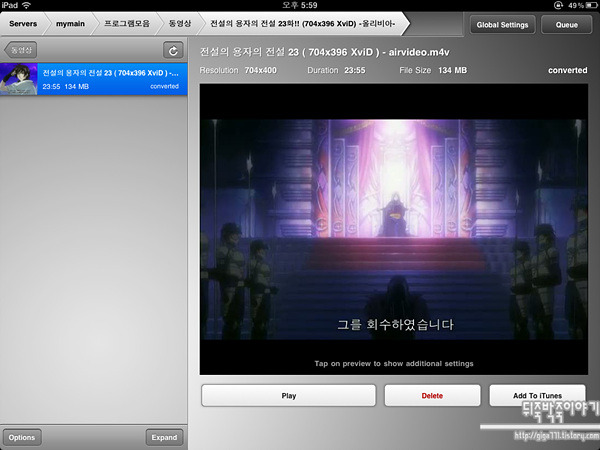Screen dimensions: 600x450
Task: Open the conversion Queue
Action: click(x=566, y=22)
